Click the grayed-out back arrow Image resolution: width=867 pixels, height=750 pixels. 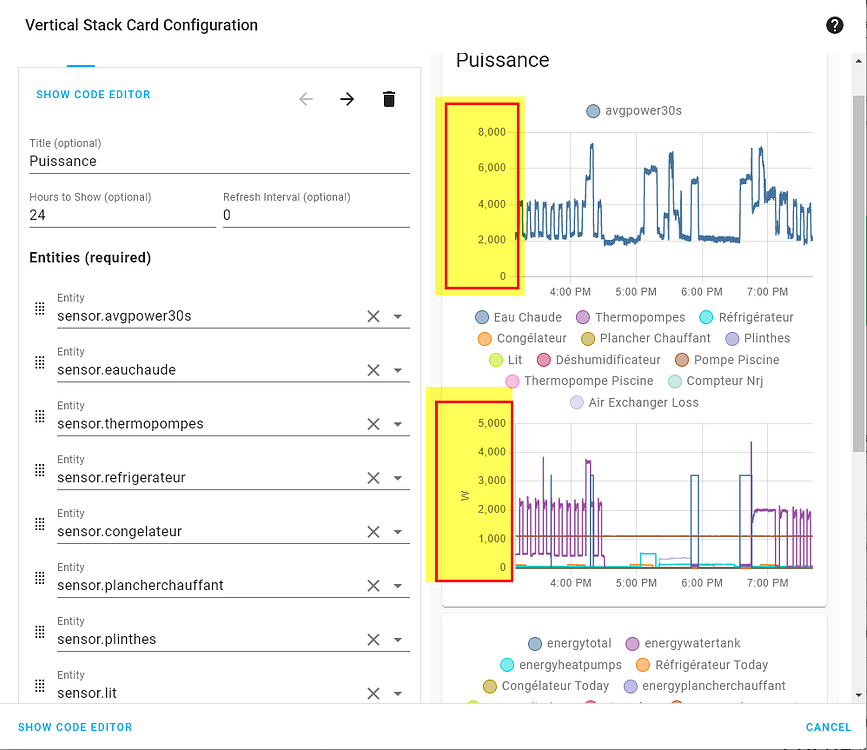coord(305,99)
